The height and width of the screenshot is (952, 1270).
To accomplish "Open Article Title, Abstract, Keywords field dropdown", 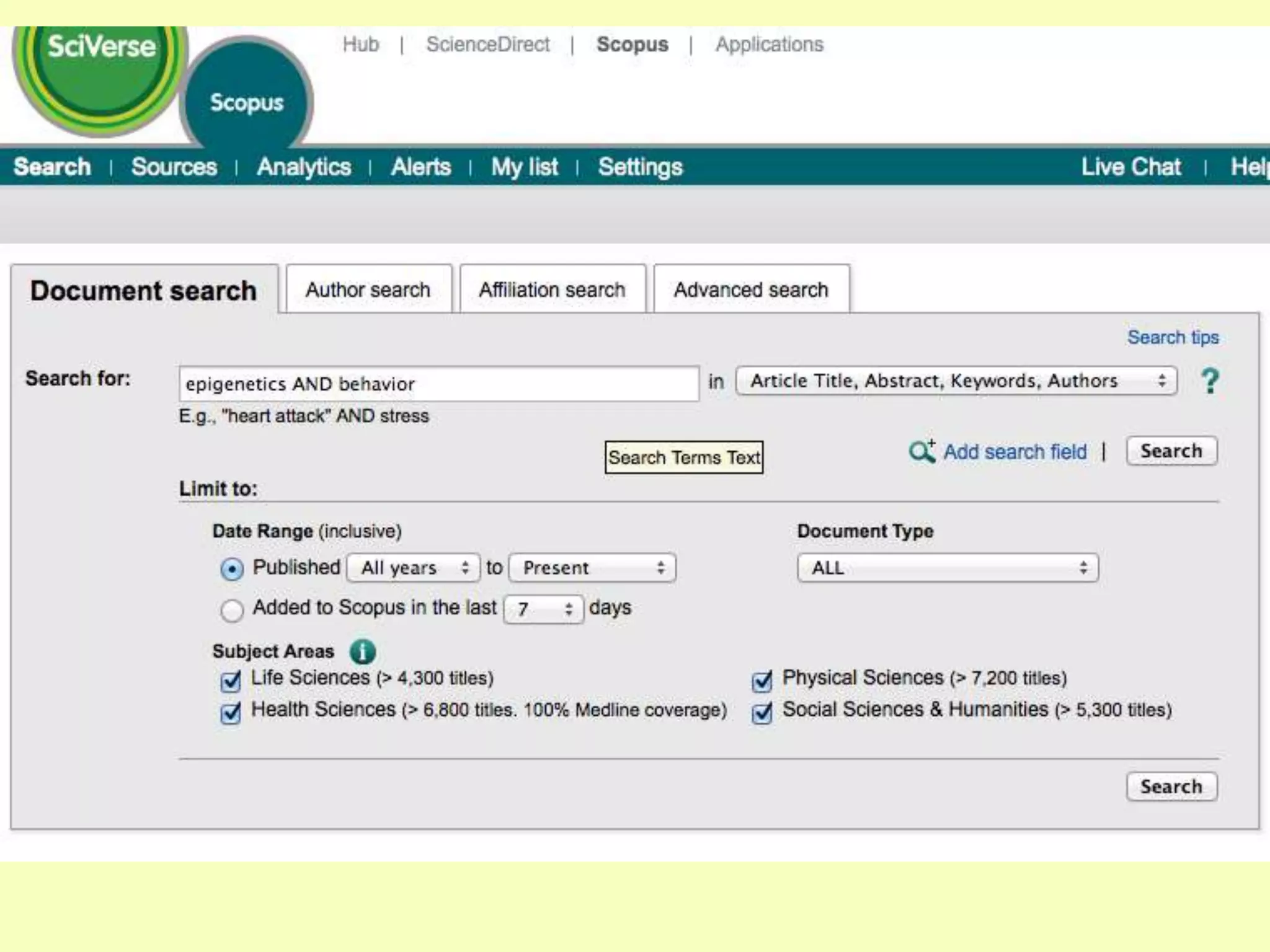I will click(x=956, y=381).
